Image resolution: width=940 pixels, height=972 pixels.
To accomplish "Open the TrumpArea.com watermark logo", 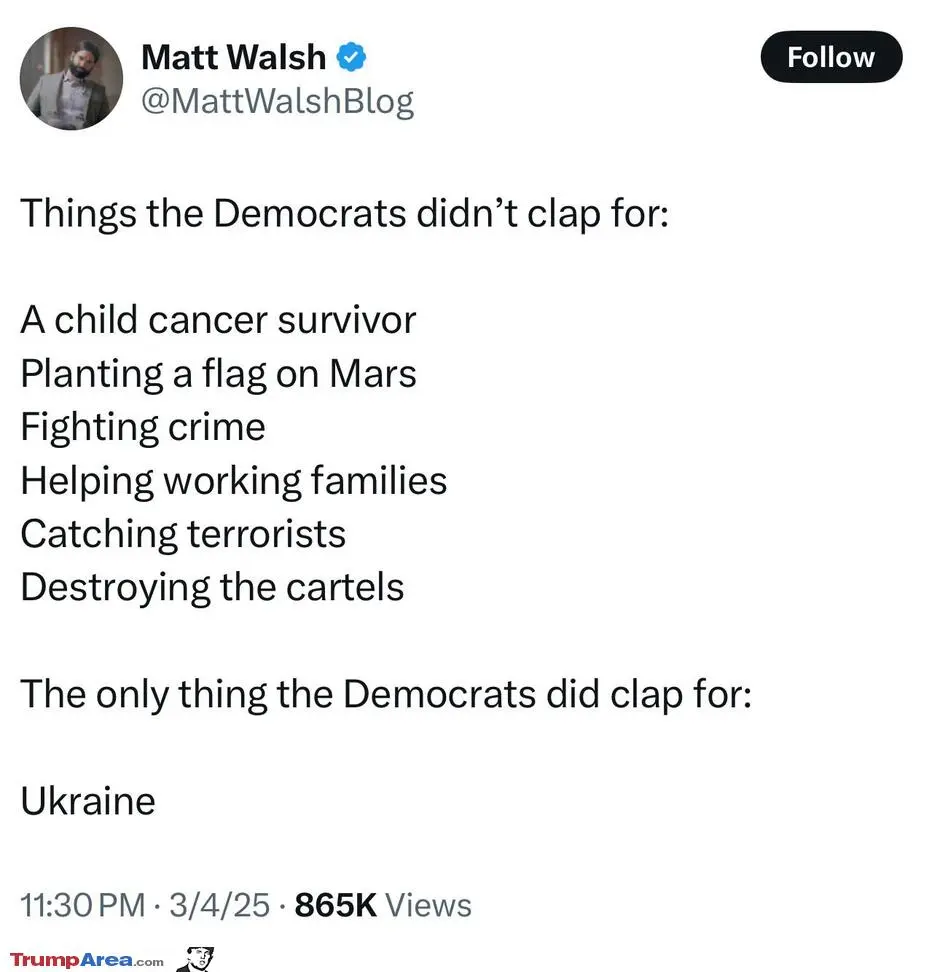I will [x=86, y=960].
